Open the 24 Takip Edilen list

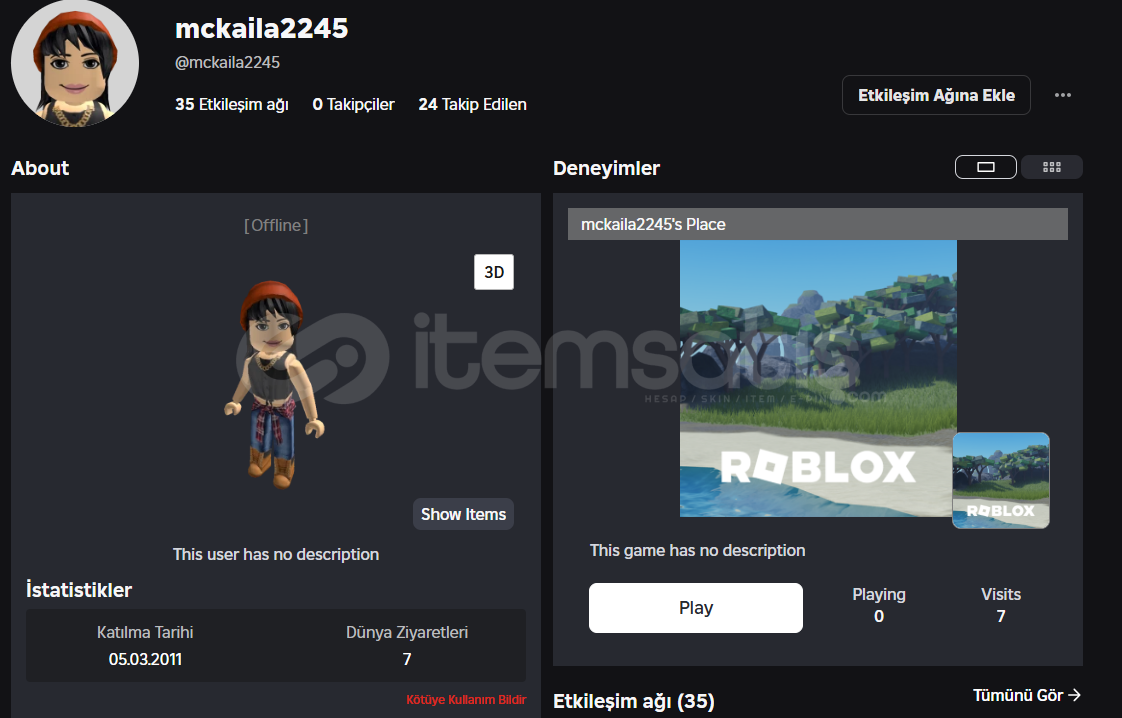tap(472, 105)
